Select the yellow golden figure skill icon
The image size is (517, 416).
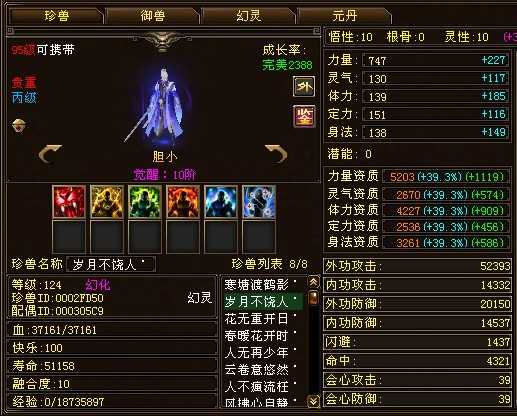point(107,202)
